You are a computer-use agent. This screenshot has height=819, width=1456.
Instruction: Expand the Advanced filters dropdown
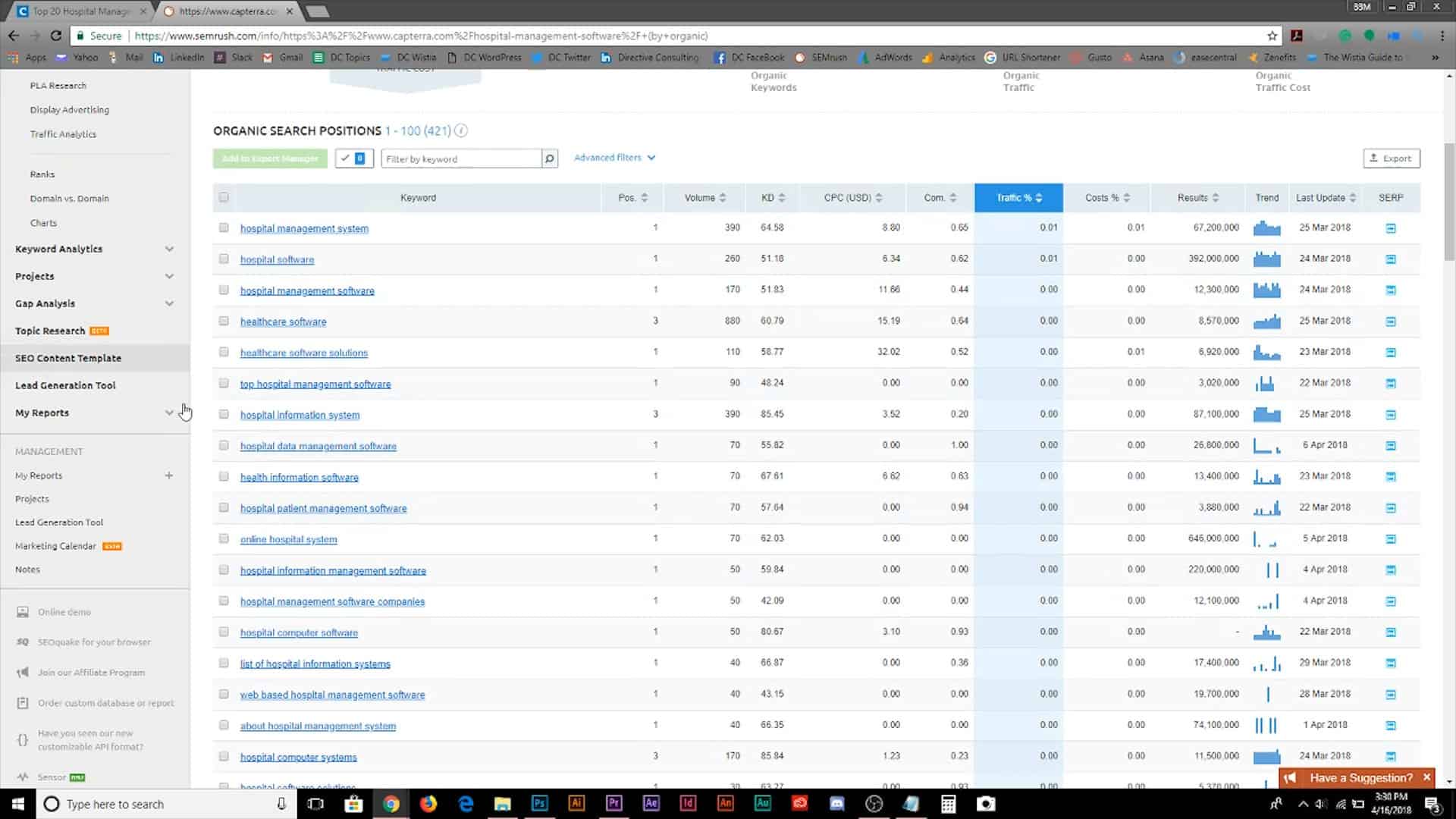[x=614, y=158]
